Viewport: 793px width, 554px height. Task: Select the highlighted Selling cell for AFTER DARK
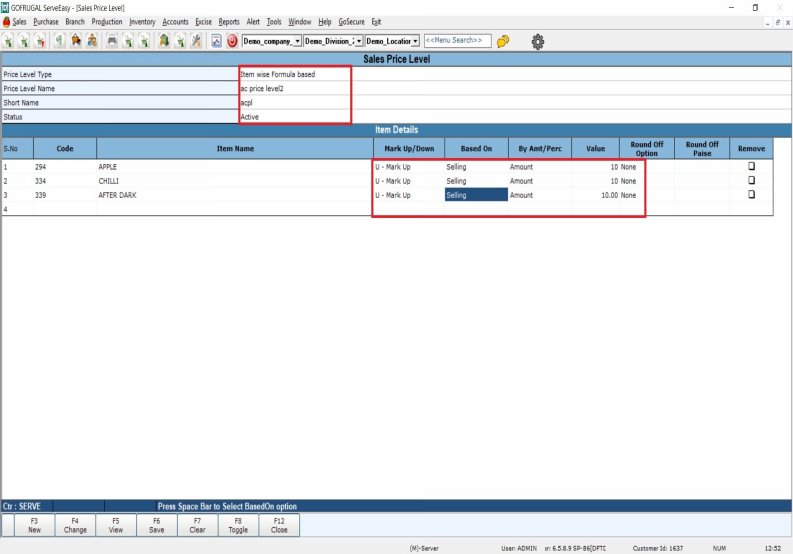tap(476, 195)
